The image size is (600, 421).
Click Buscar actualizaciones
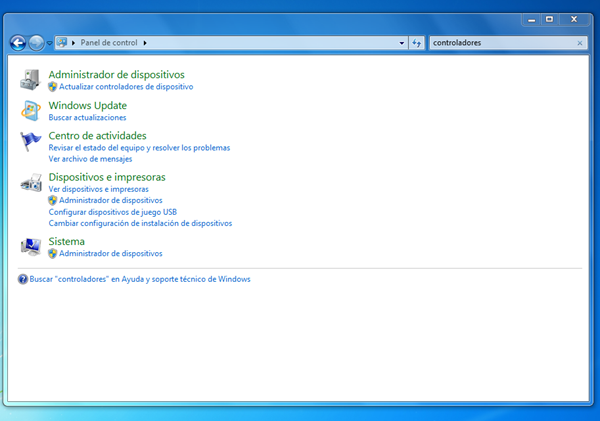pyautogui.click(x=87, y=117)
